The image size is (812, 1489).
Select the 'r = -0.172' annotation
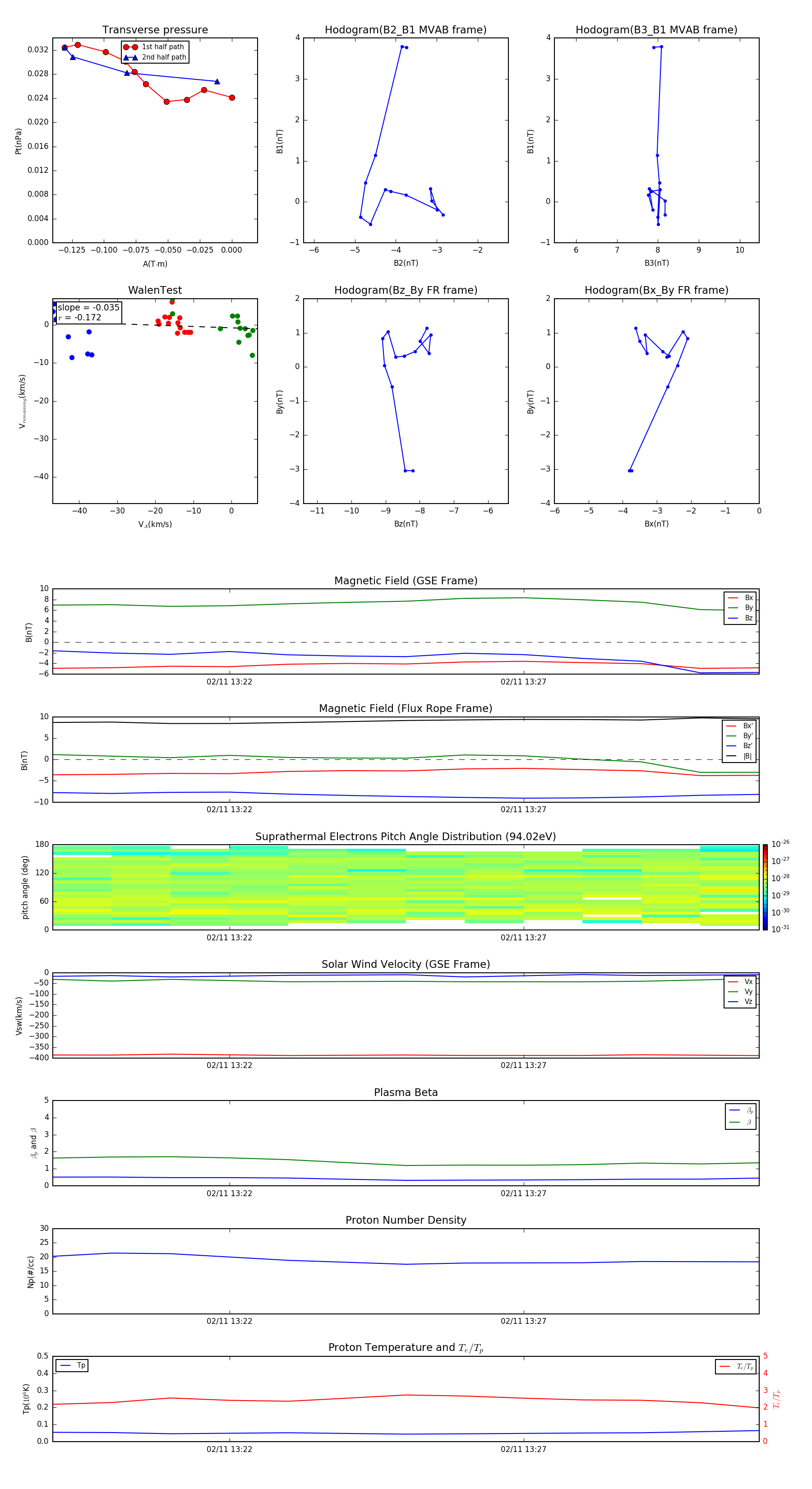80,317
